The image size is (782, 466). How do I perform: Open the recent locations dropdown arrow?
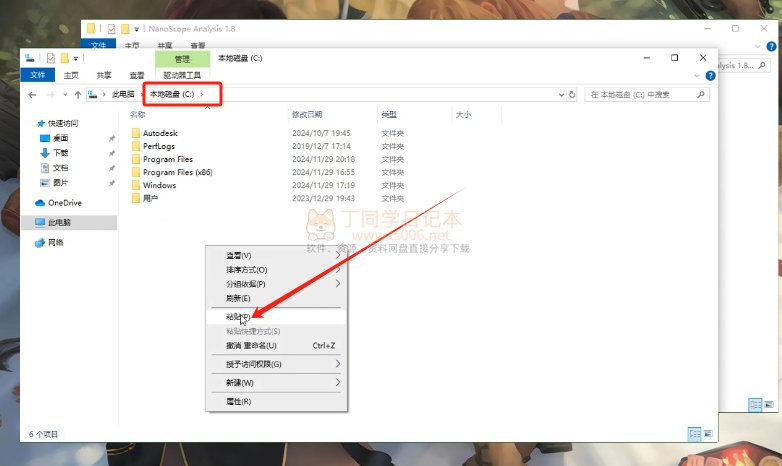[x=65, y=95]
